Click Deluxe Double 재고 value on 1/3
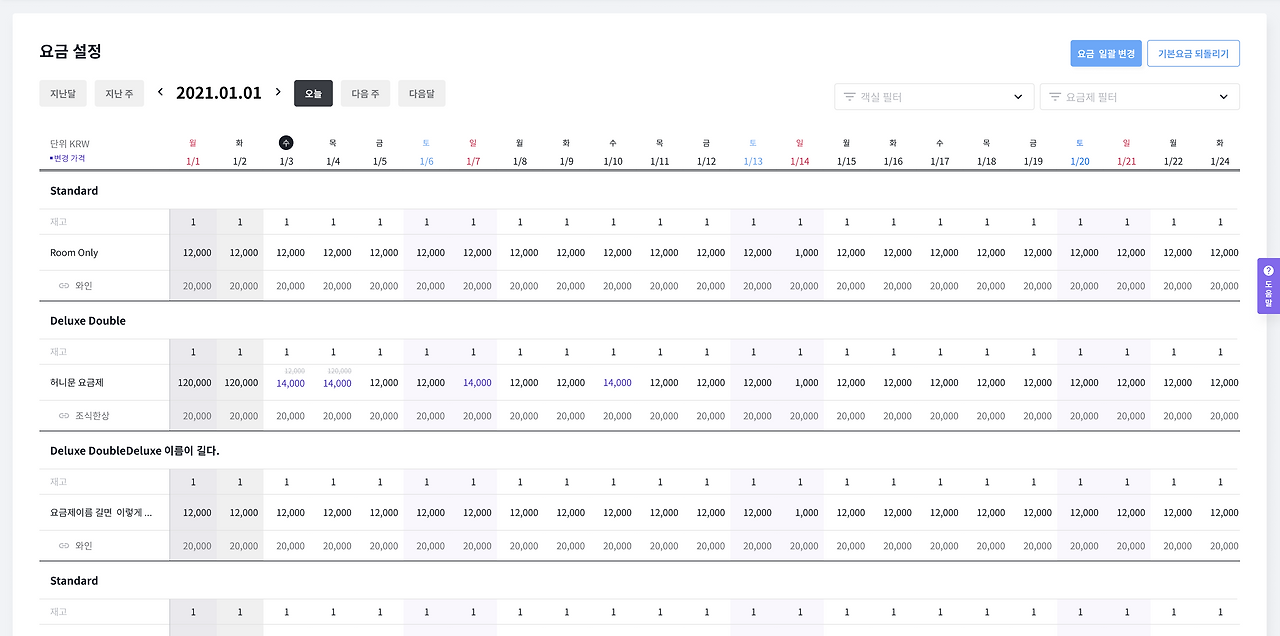 [286, 352]
